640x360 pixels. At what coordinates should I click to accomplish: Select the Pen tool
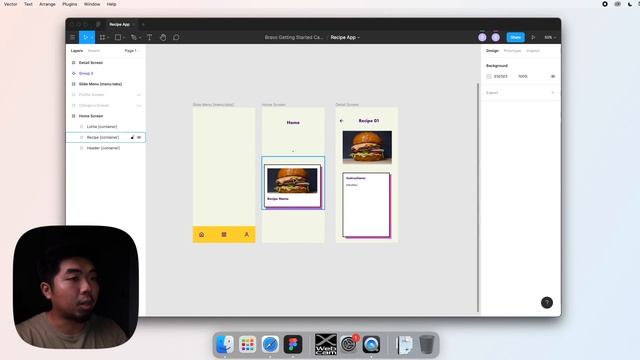pyautogui.click(x=133, y=37)
